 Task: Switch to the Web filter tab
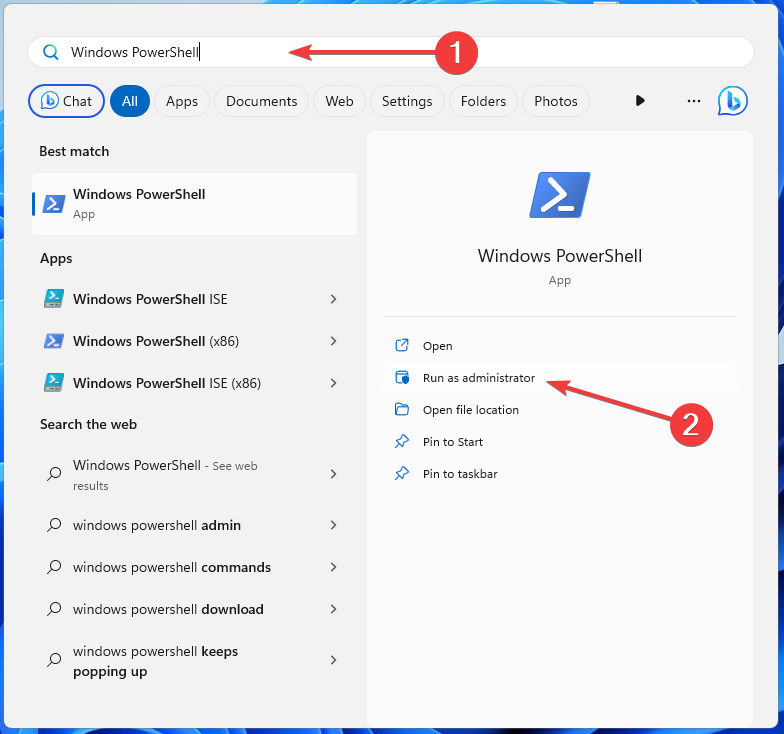pos(340,101)
